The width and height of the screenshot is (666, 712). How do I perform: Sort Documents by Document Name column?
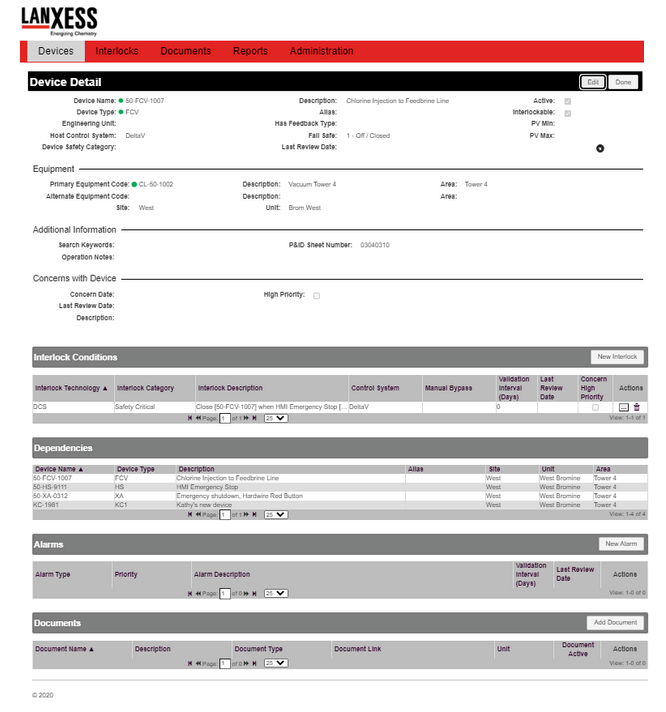point(64,649)
